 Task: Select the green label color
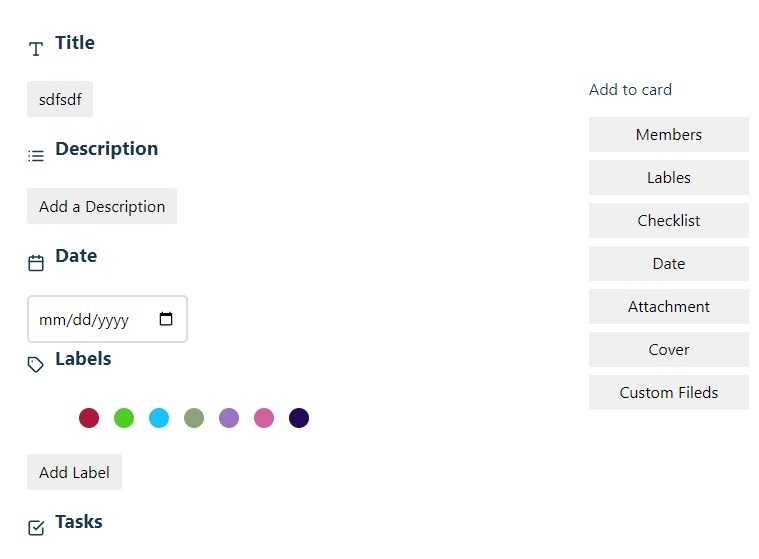click(124, 418)
